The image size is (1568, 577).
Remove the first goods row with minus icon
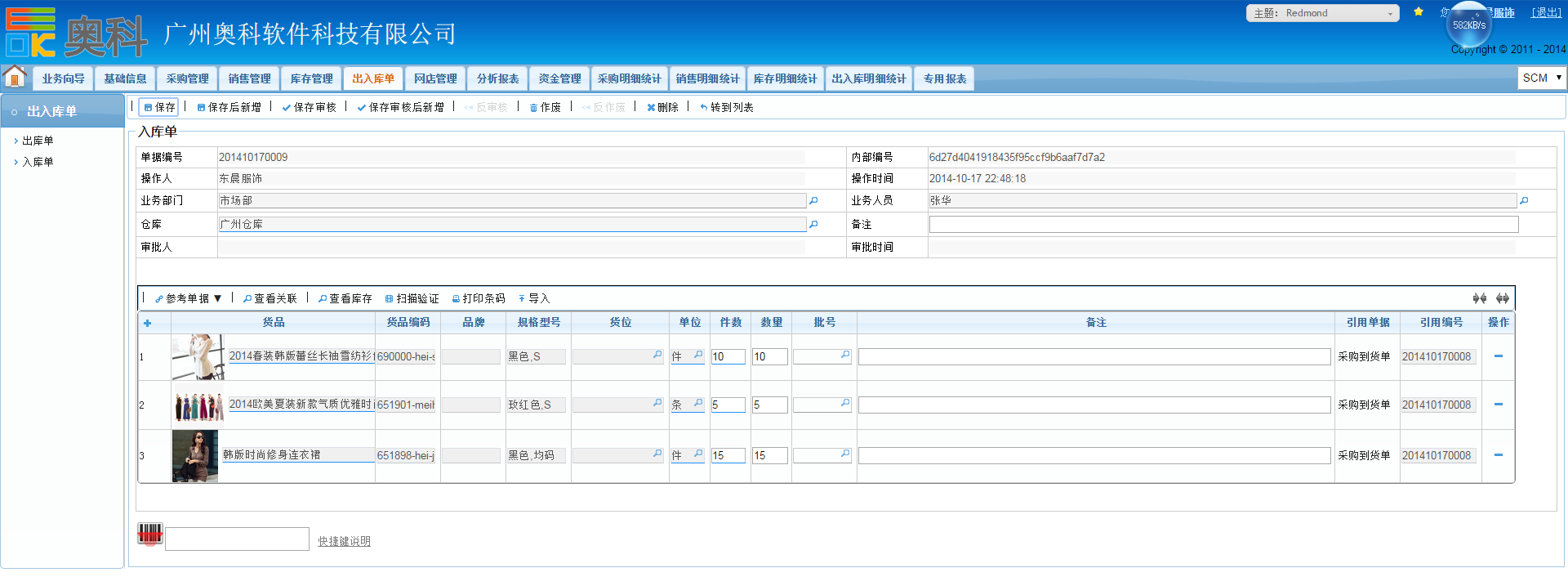[x=1498, y=356]
